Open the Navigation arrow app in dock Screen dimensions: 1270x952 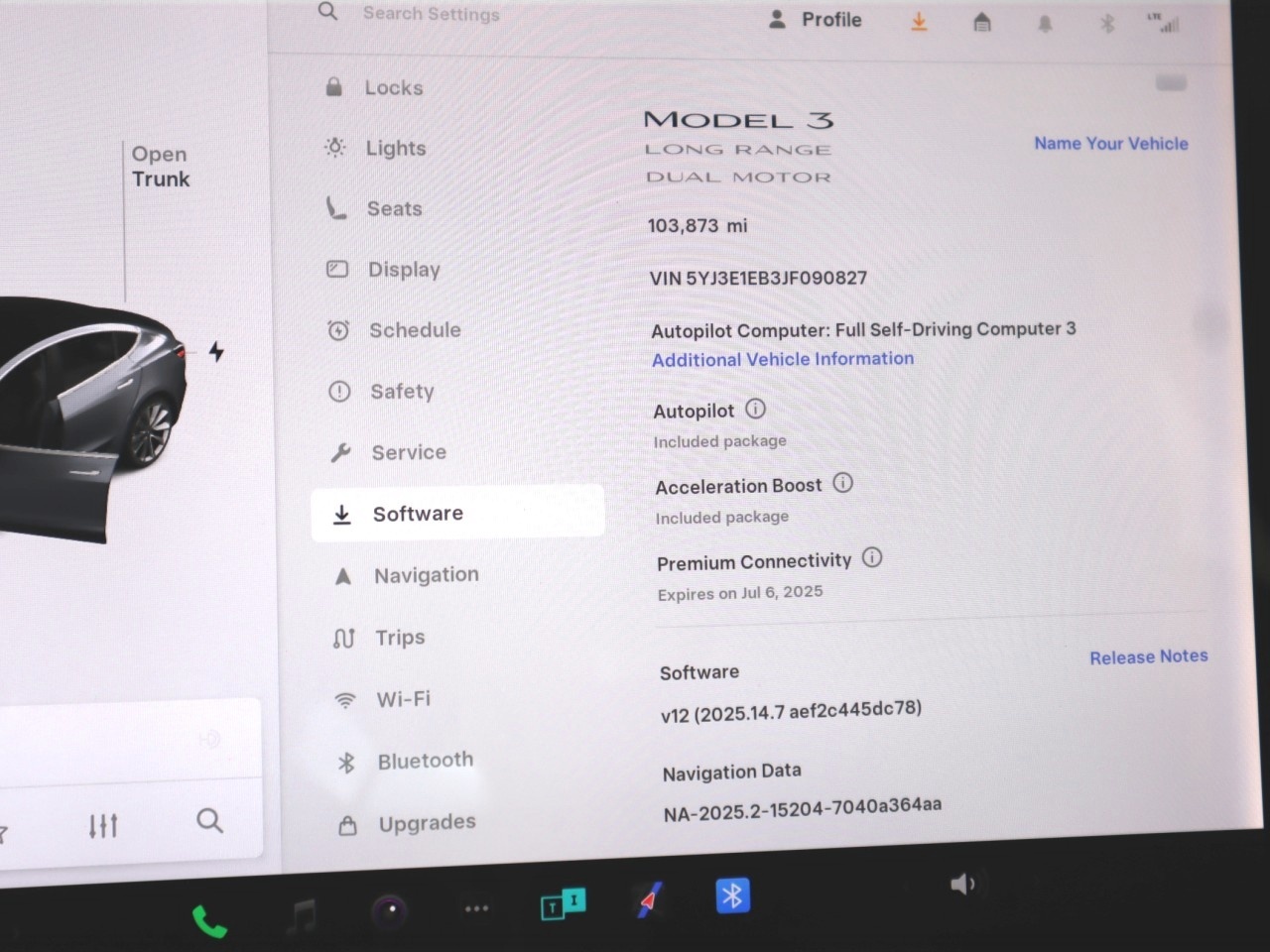(649, 899)
